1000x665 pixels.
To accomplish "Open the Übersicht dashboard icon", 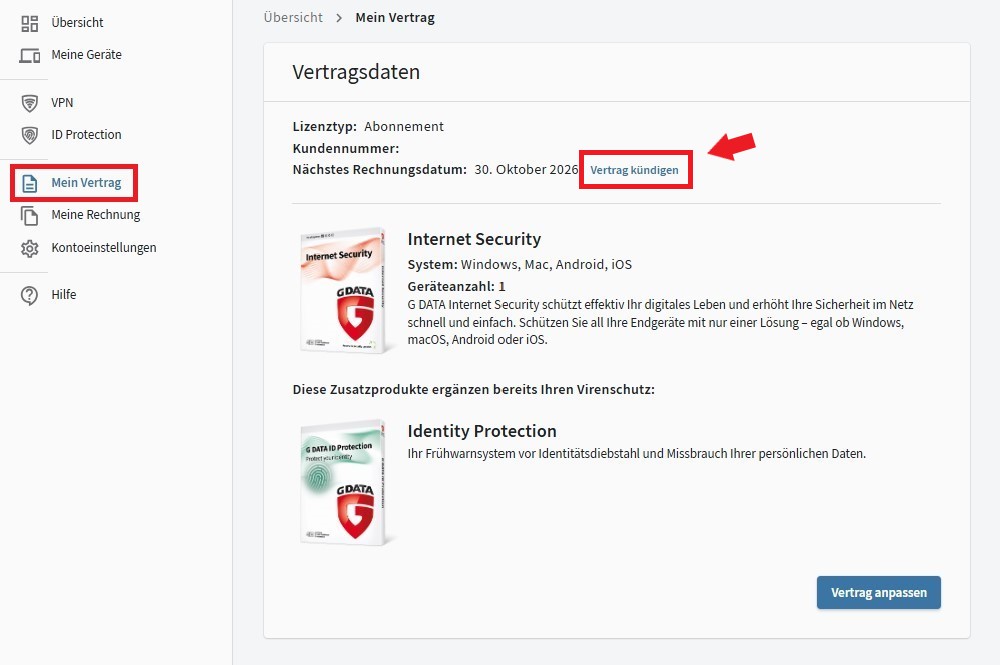I will point(28,21).
